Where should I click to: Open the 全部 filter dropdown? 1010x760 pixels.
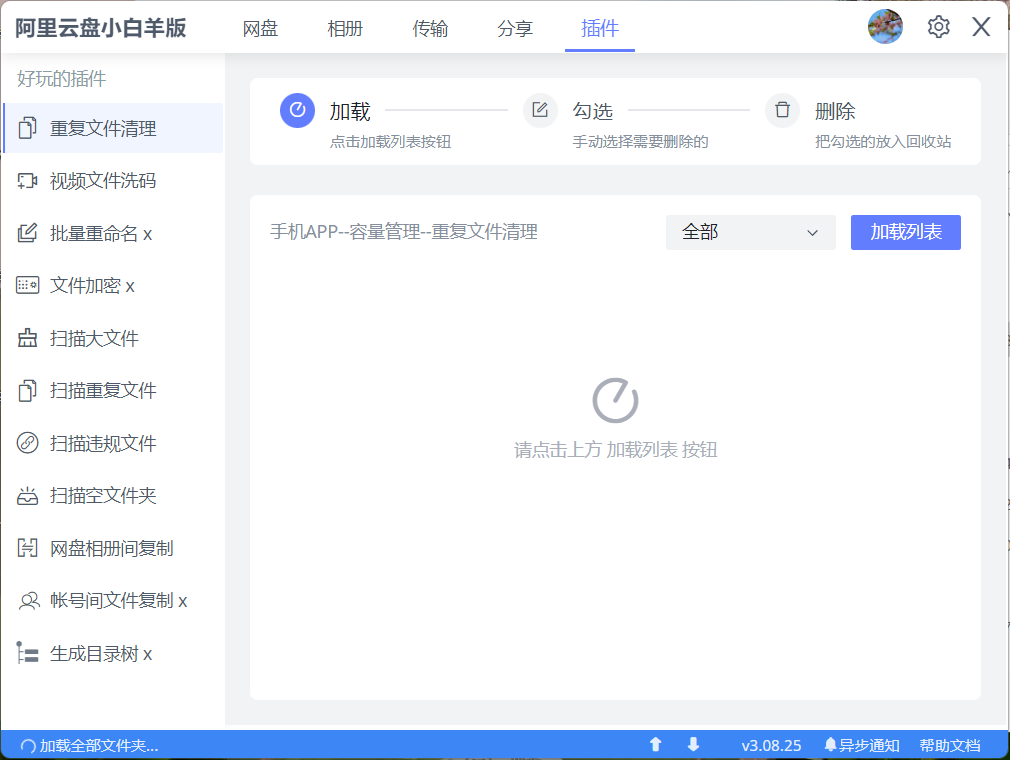750,233
